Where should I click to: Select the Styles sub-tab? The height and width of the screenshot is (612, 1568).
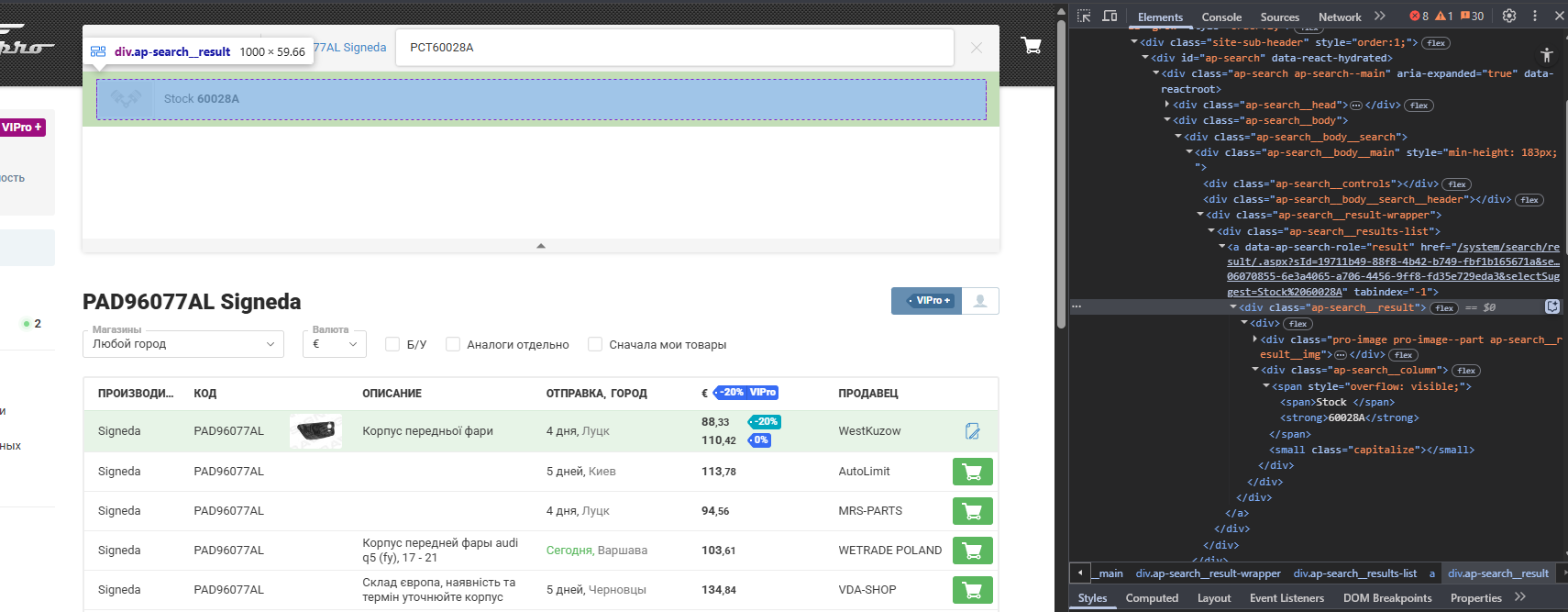pos(1092,598)
